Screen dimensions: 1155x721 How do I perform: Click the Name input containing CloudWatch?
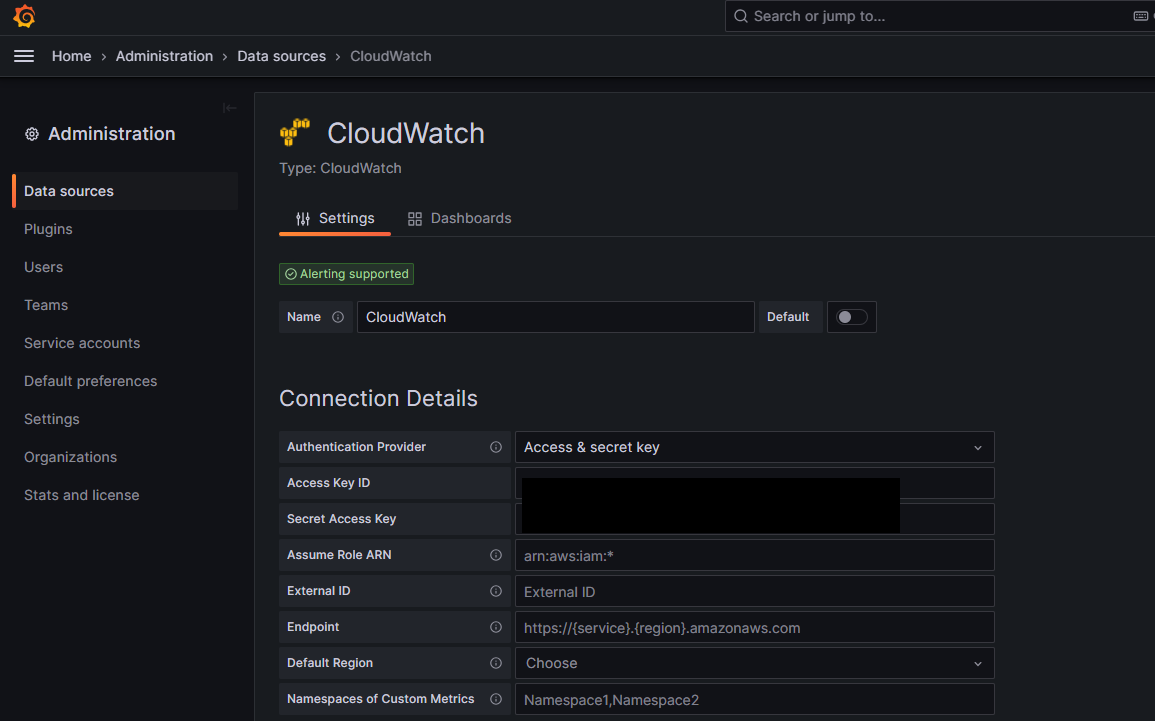pos(555,317)
